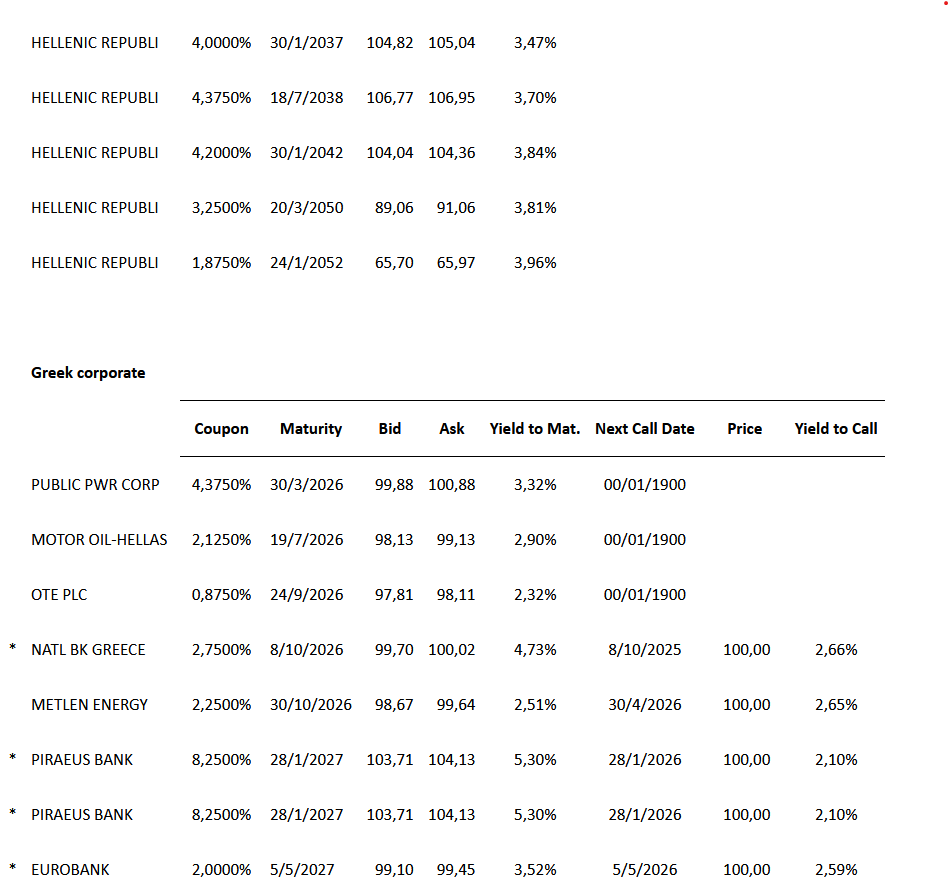Click the Next Call Date header
This screenshot has width=949, height=885.
click(x=644, y=429)
